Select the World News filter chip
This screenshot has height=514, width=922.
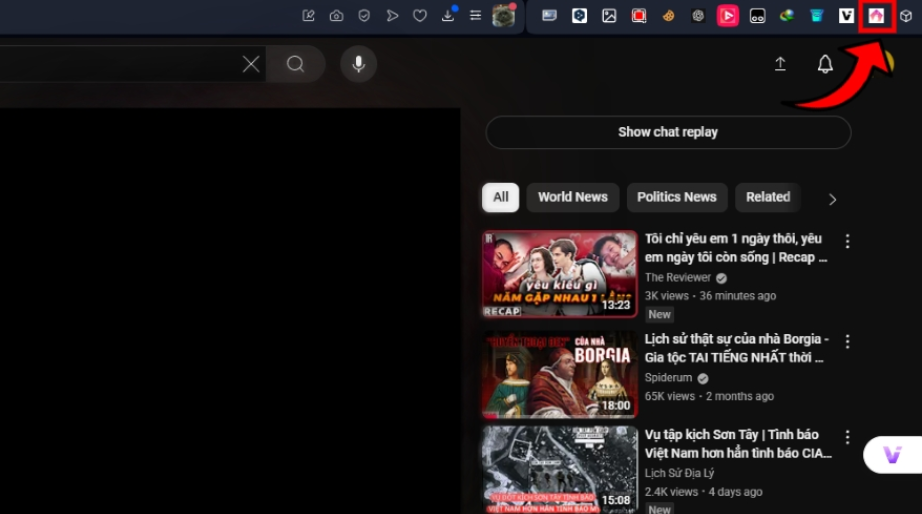[x=573, y=197]
